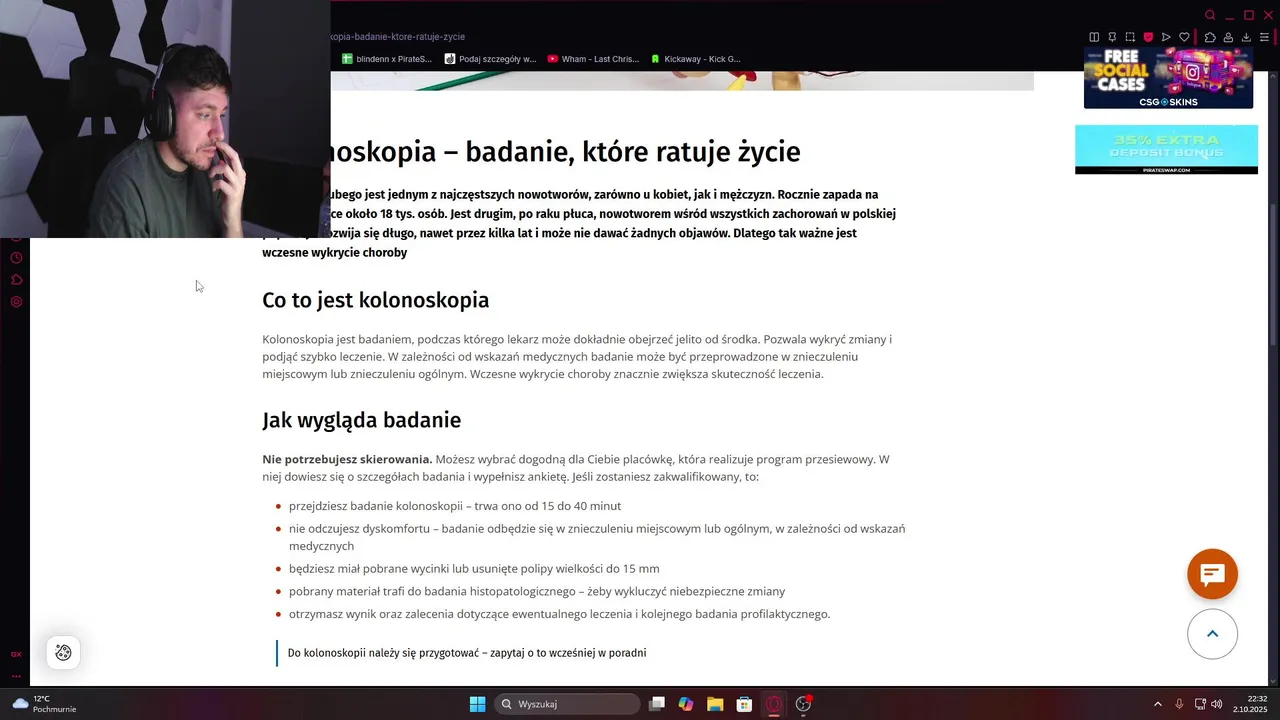Open the red ad blocker shield icon
1280x720 pixels.
(1148, 37)
